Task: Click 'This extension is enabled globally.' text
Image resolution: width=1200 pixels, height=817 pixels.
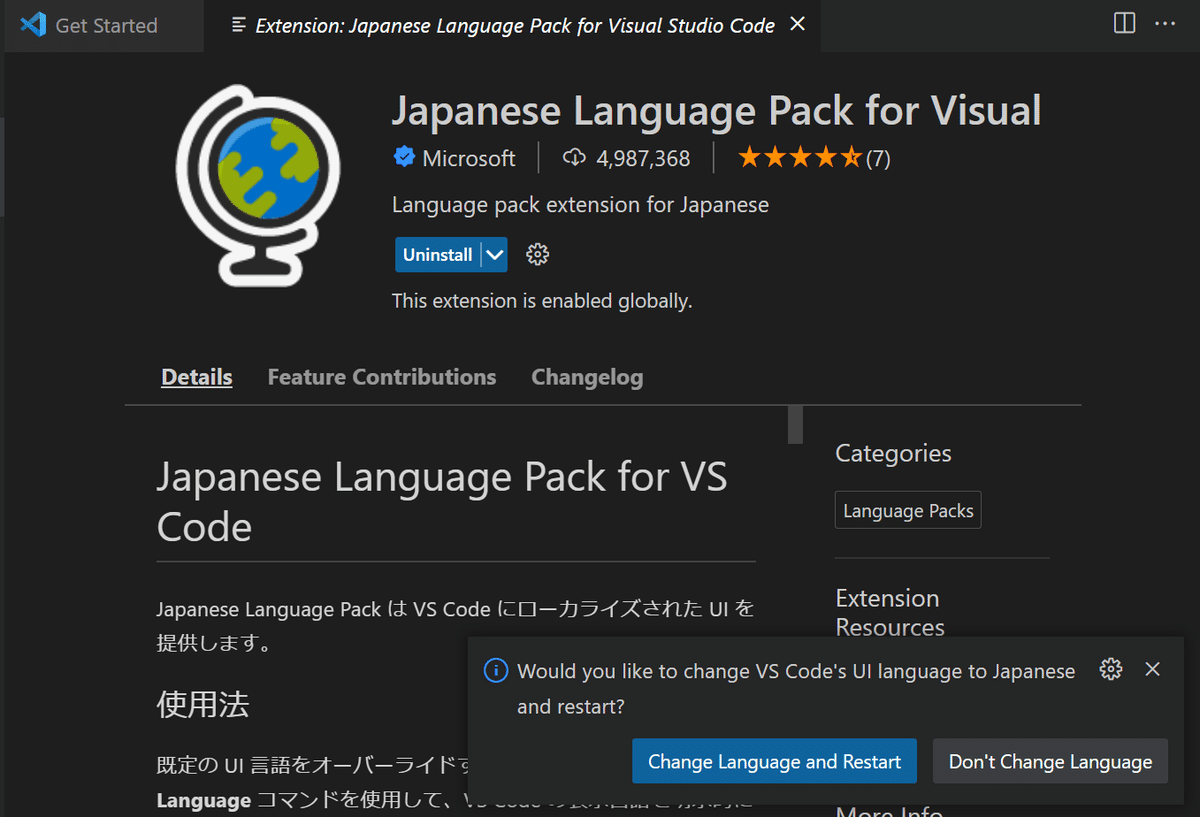Action: click(542, 300)
